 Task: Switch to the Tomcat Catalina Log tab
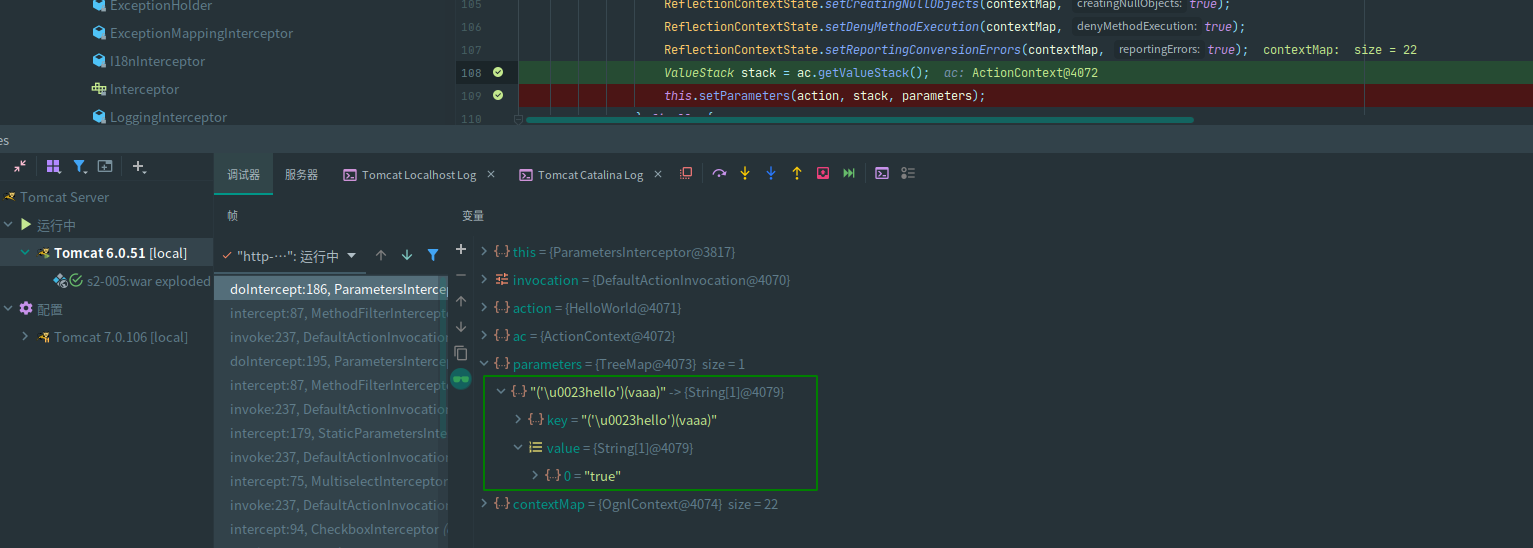click(590, 175)
